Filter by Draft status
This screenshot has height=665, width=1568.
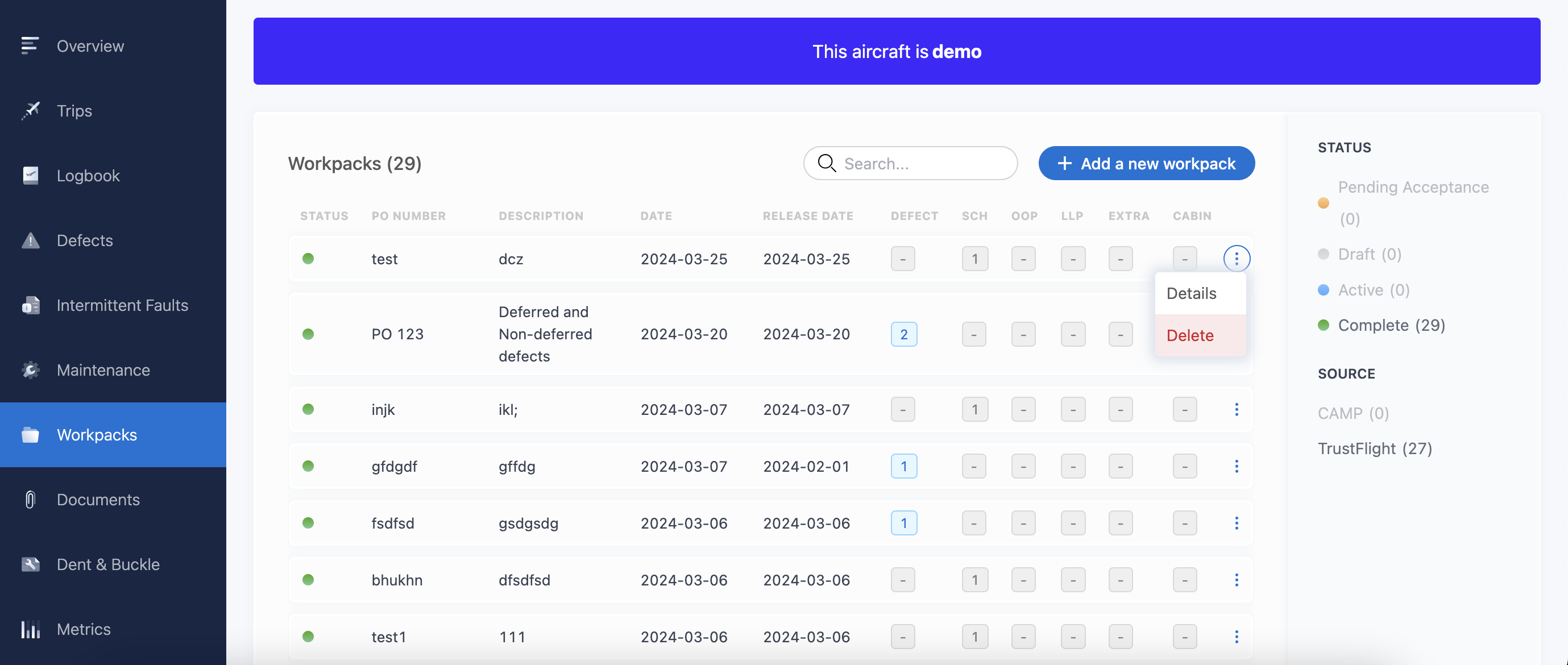(1369, 253)
